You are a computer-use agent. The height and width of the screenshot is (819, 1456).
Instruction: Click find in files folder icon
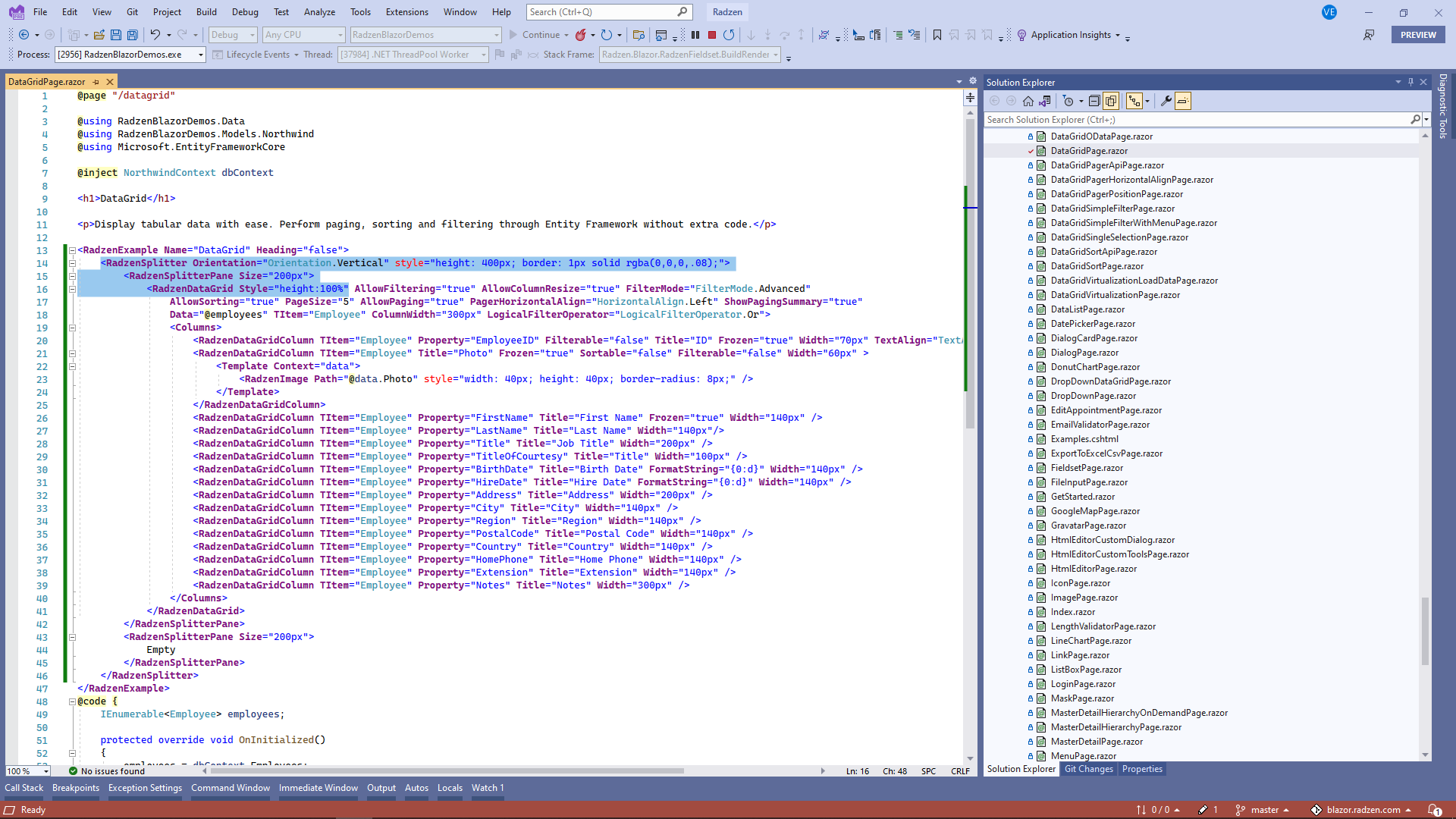point(639,35)
